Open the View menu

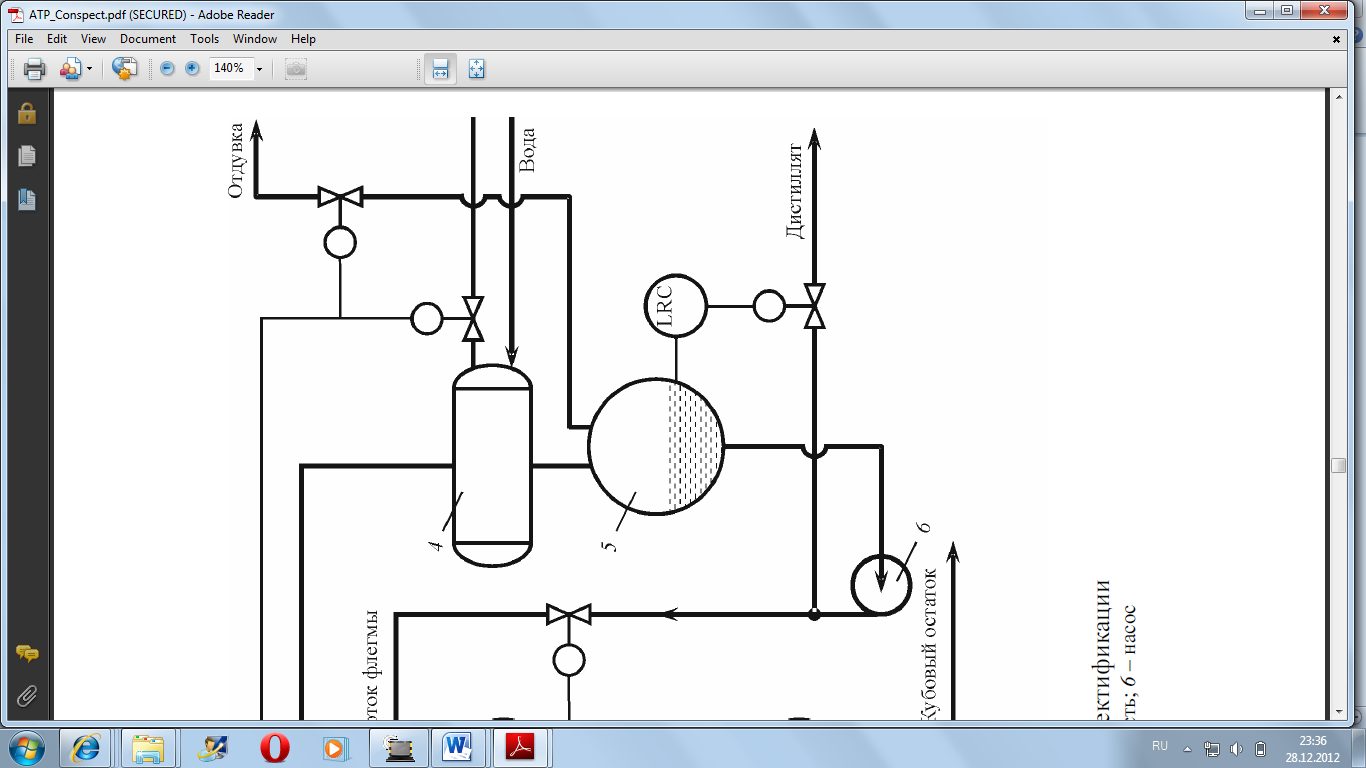pos(93,39)
